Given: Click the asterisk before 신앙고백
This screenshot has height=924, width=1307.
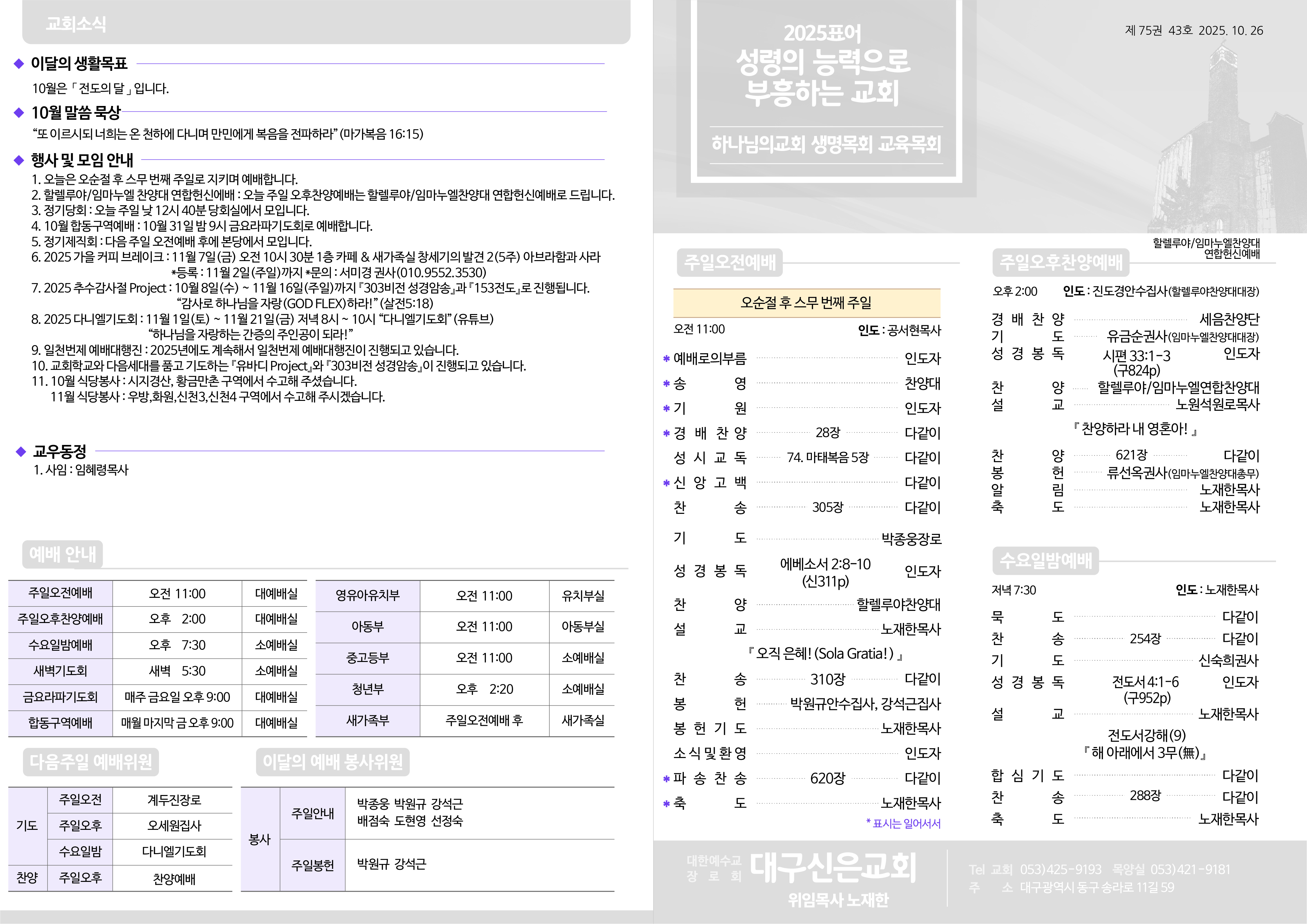Looking at the screenshot, I should 666,484.
